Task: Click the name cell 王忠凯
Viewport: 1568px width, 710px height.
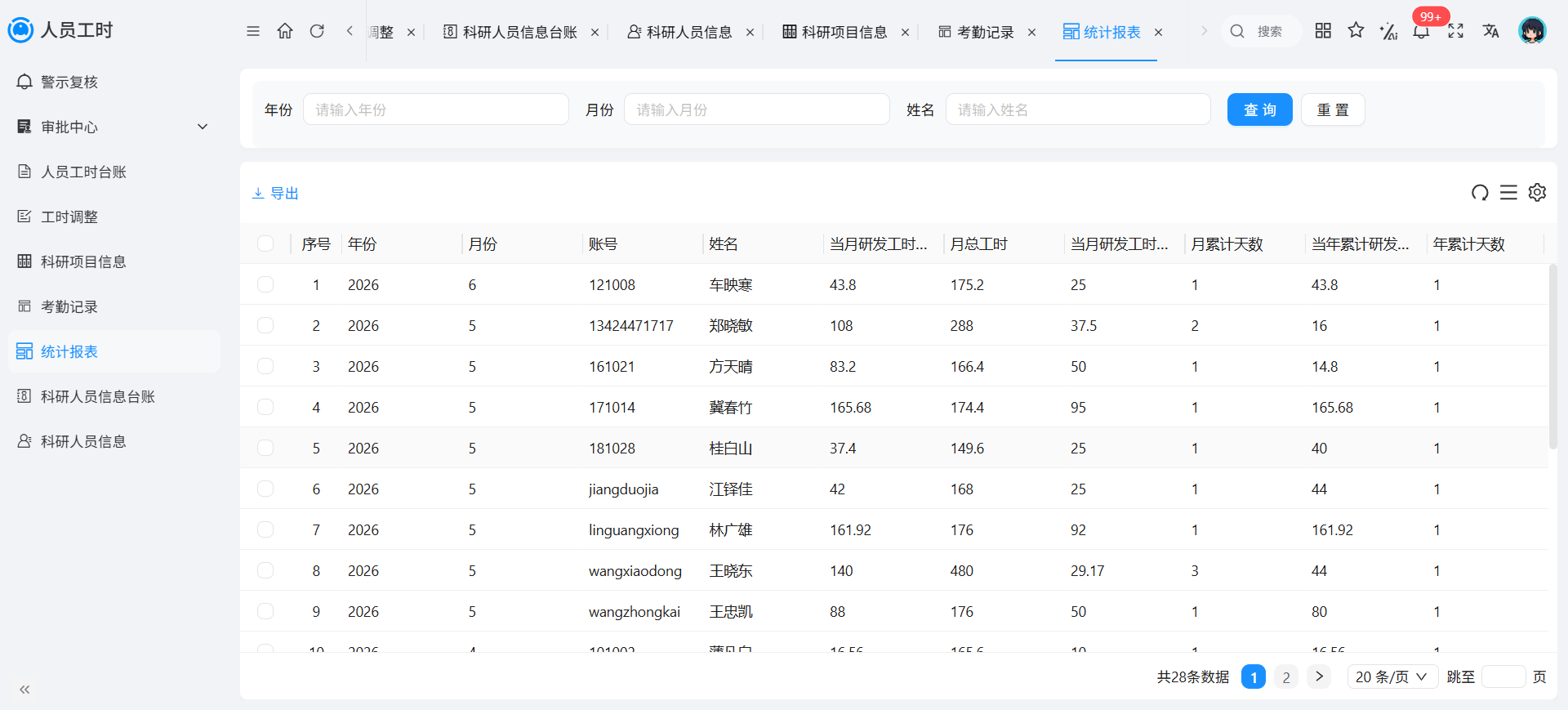Action: [731, 611]
